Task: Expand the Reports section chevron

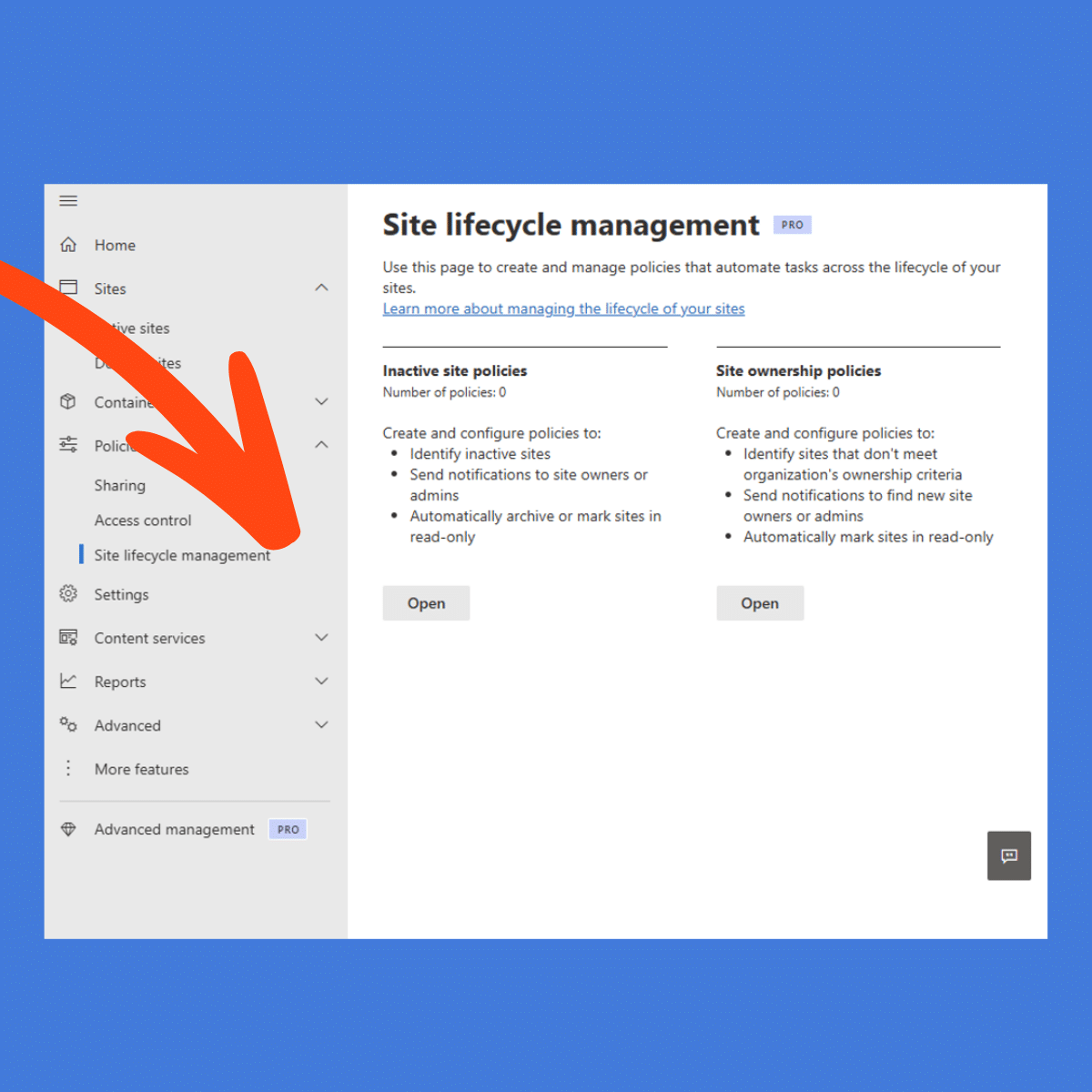Action: click(x=321, y=682)
